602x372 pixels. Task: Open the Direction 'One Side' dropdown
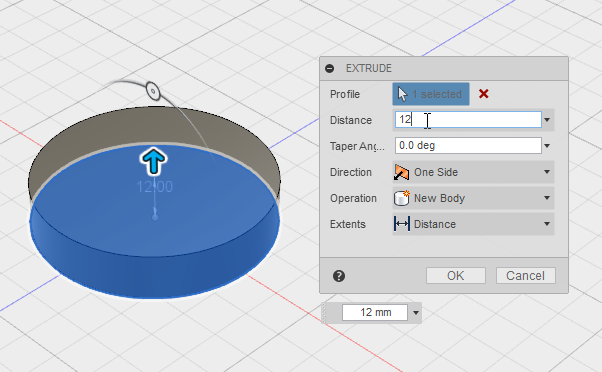click(473, 172)
